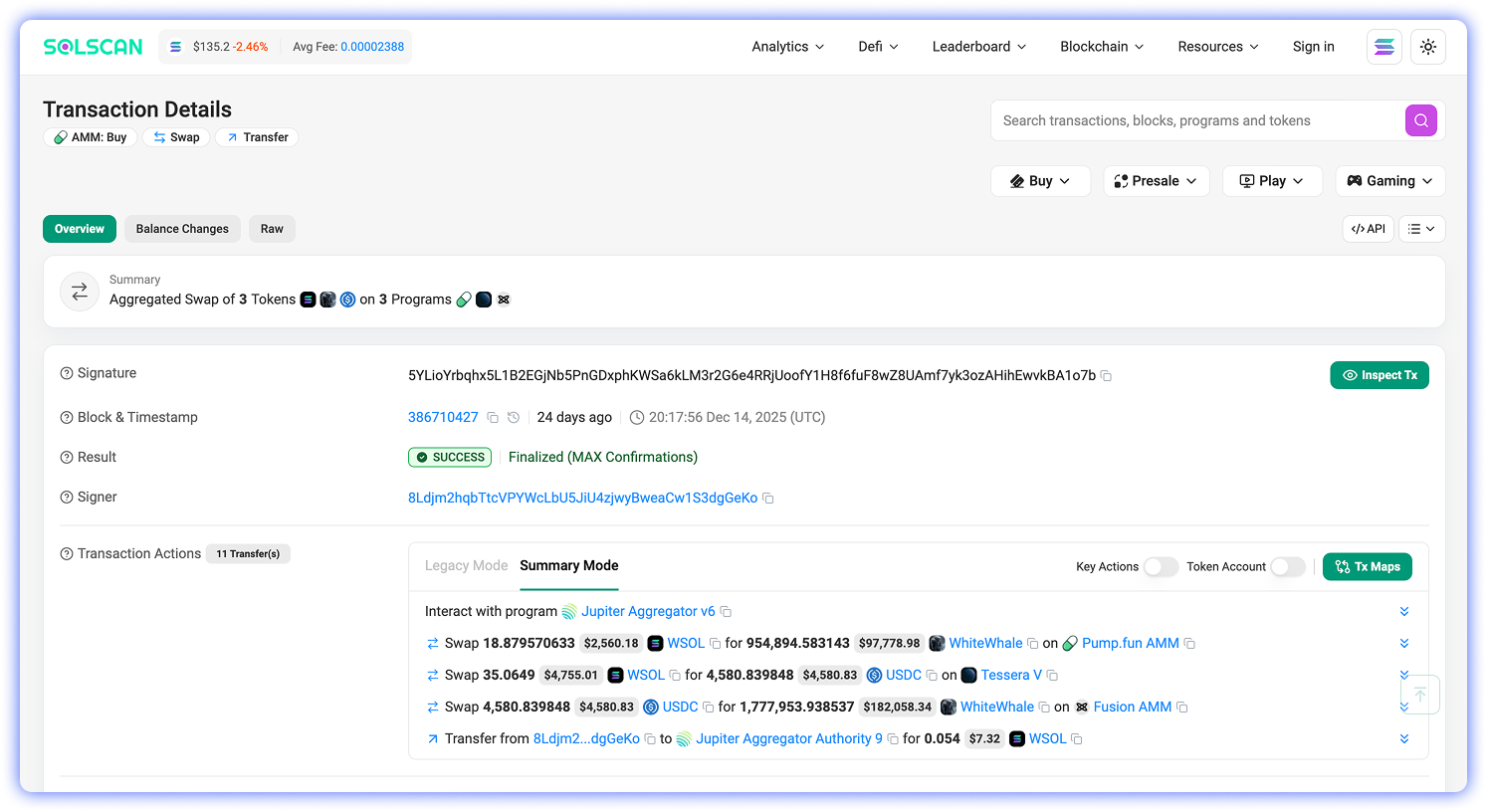Expand the Presale dropdown
This screenshot has width=1487, height=812.
pos(1156,181)
